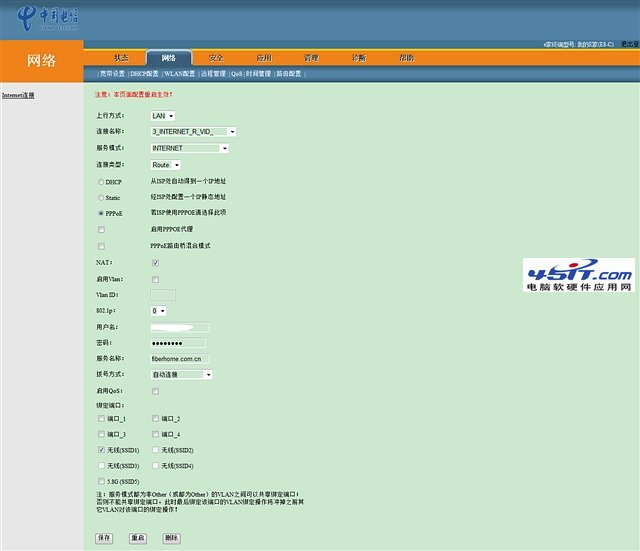This screenshot has height=551, width=640.
Task: Open the 安全 security tab
Action: [x=216, y=58]
